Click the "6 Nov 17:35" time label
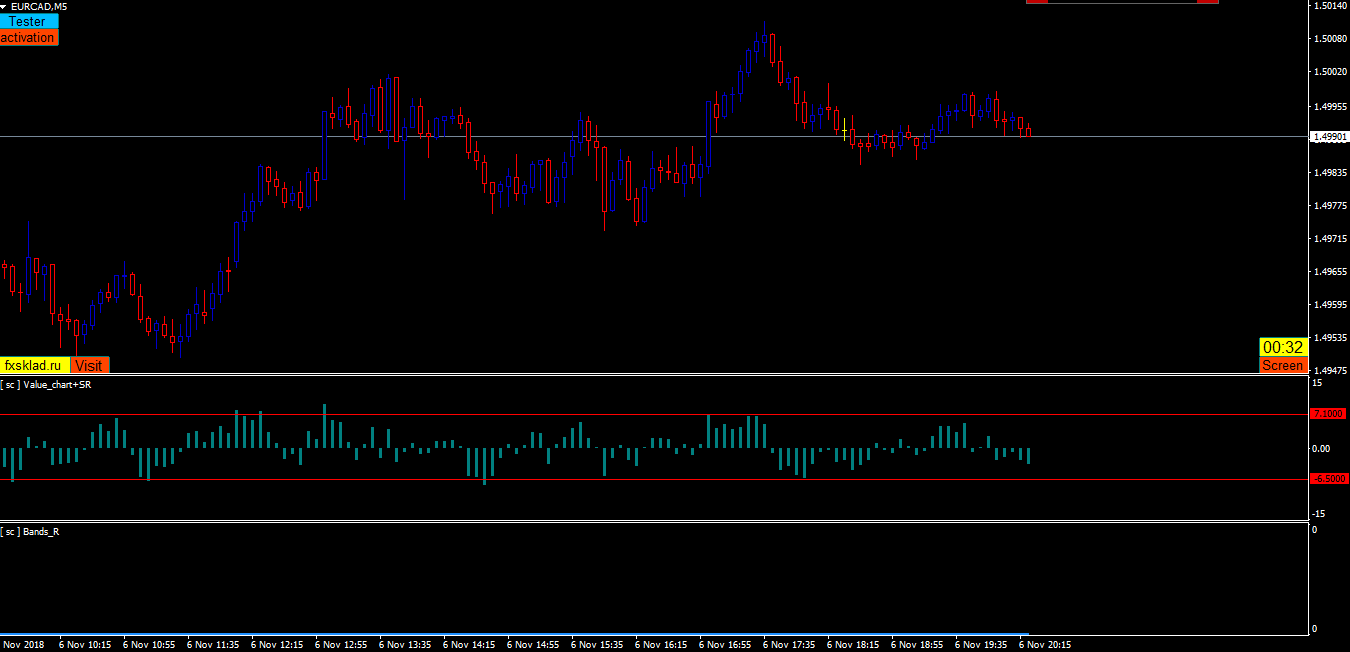This screenshot has height=652, width=1350. [789, 645]
